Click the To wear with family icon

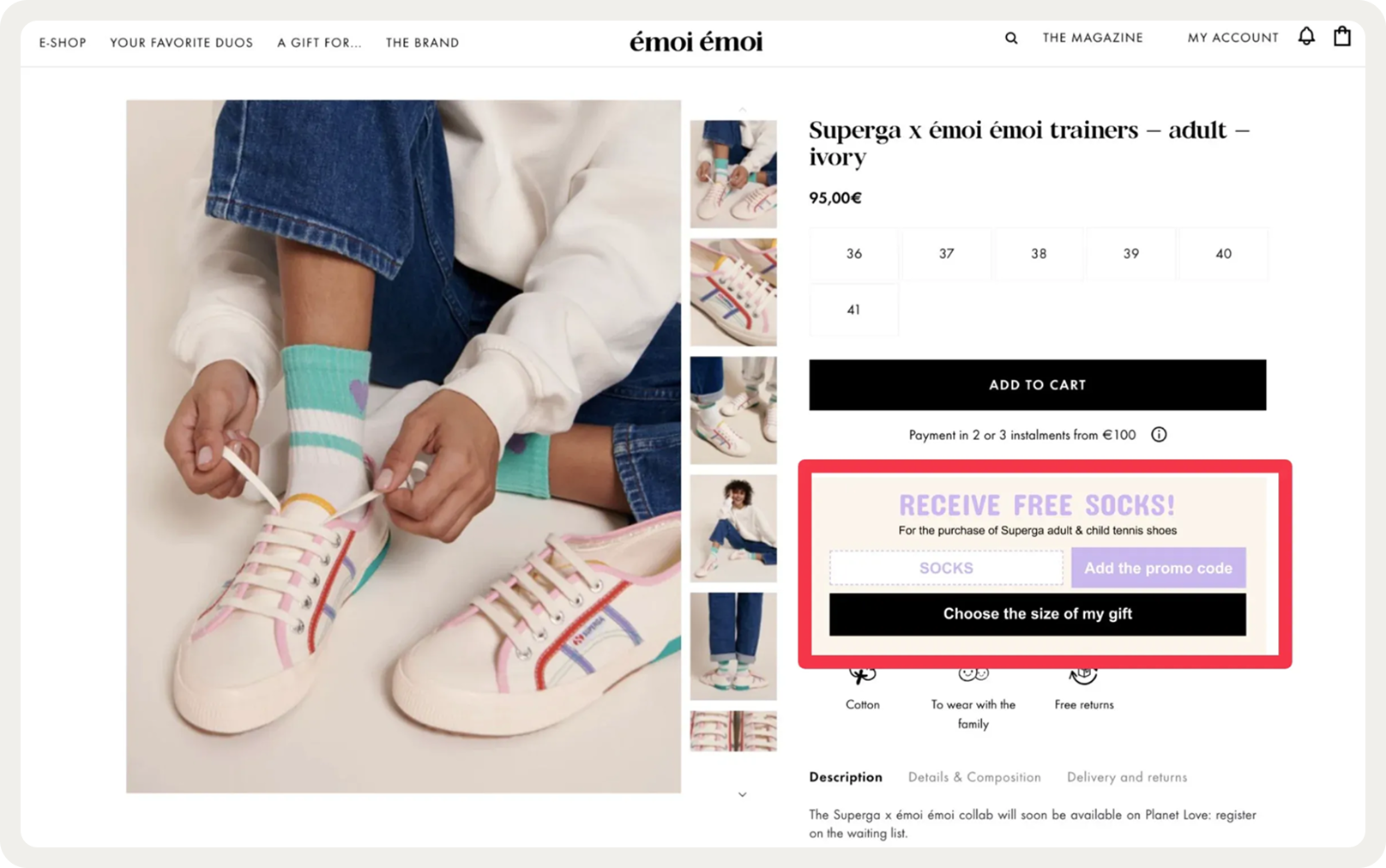(x=973, y=675)
